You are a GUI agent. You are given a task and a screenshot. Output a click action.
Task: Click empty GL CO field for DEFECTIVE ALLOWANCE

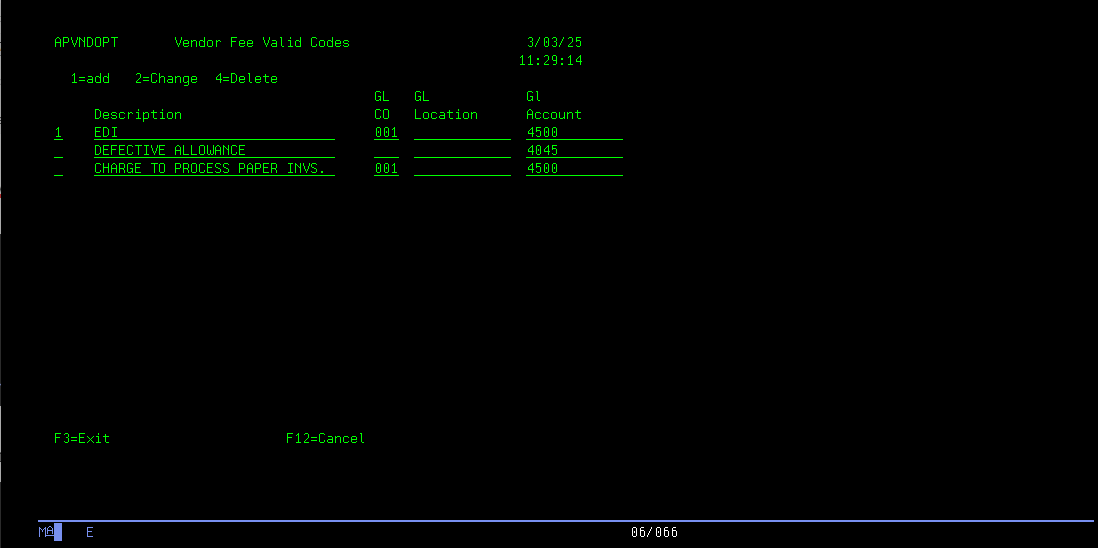tap(386, 151)
